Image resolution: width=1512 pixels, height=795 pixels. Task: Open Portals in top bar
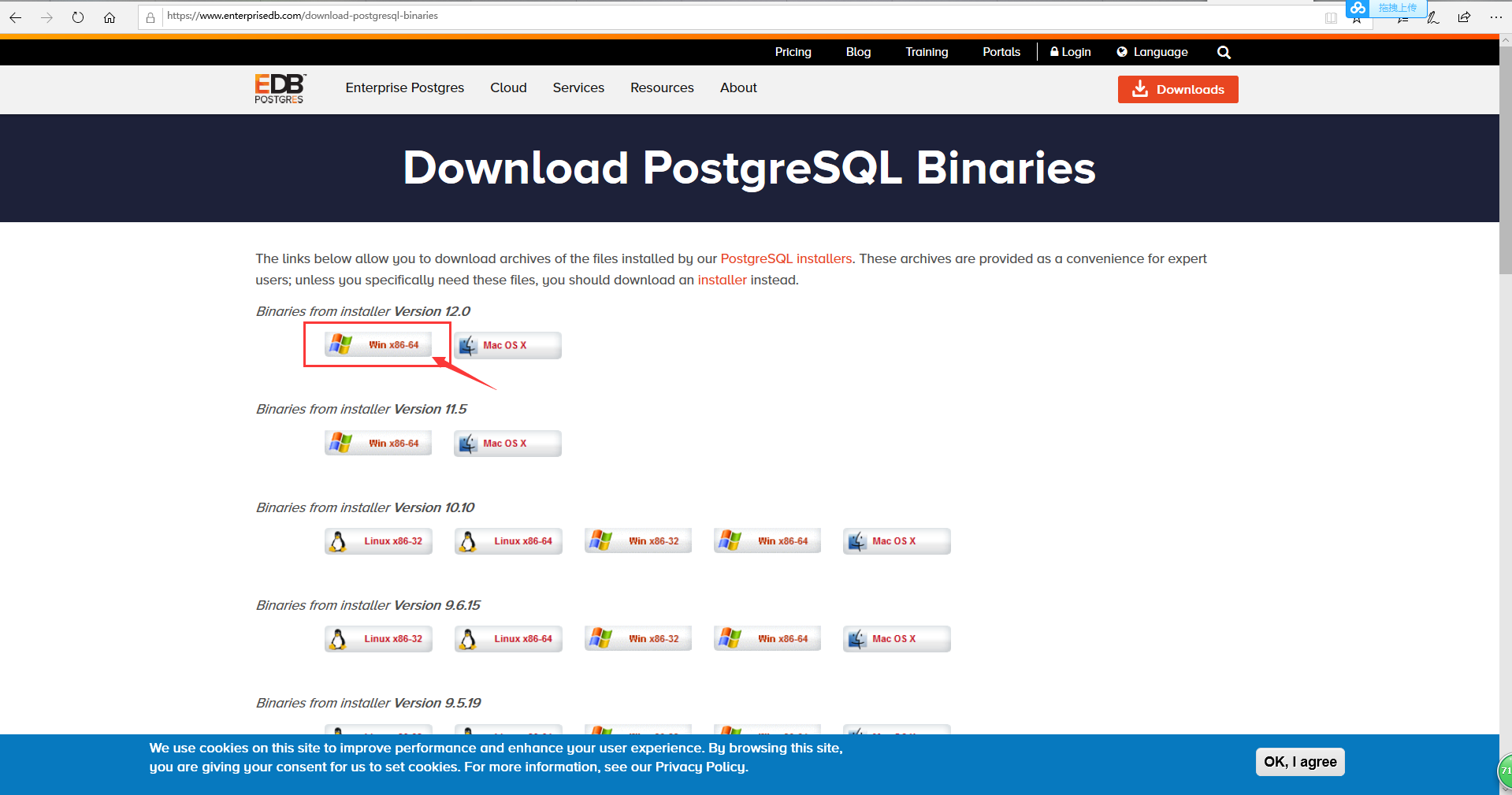1001,52
